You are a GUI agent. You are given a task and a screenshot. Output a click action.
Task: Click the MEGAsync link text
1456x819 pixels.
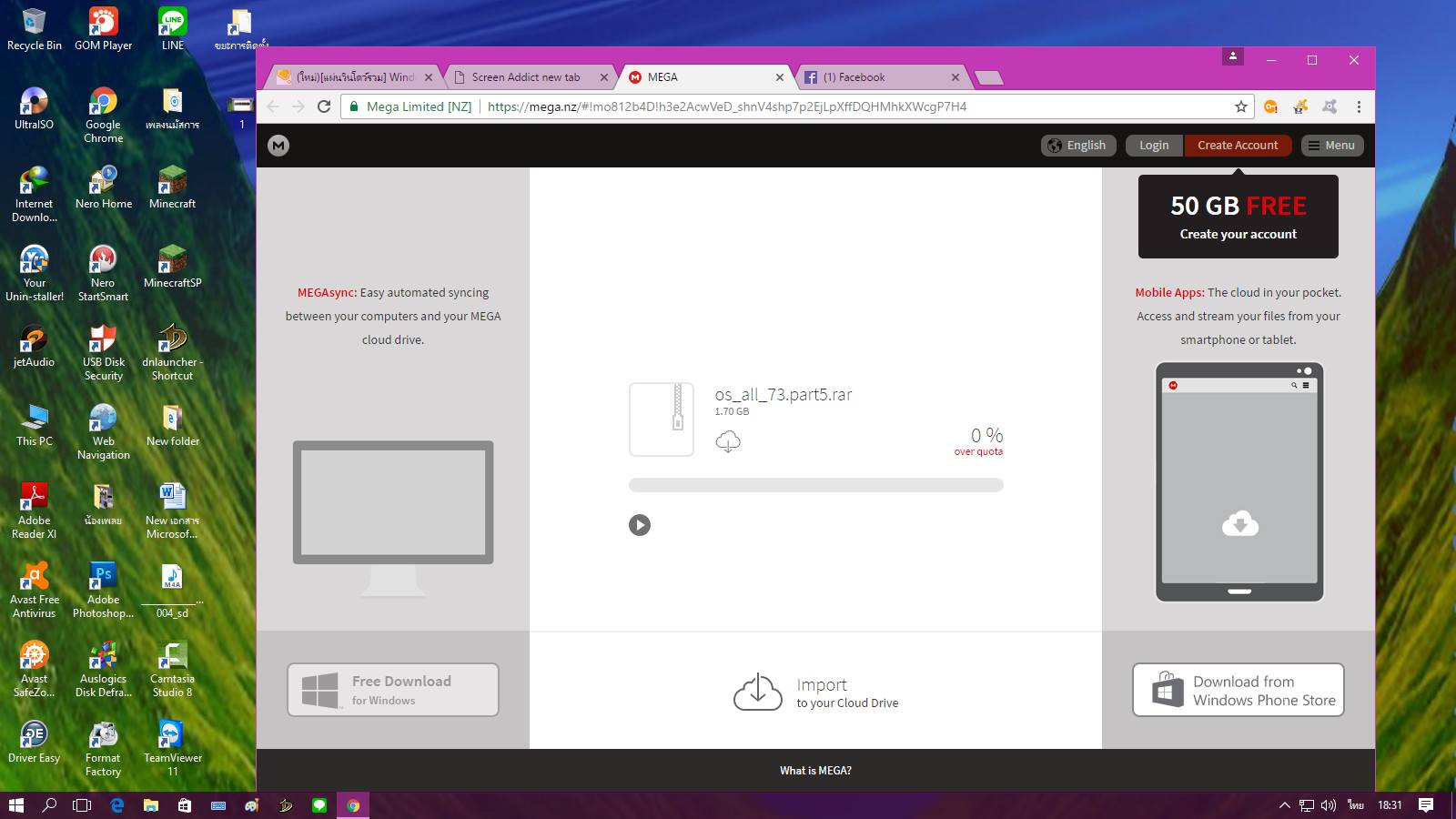(x=327, y=293)
